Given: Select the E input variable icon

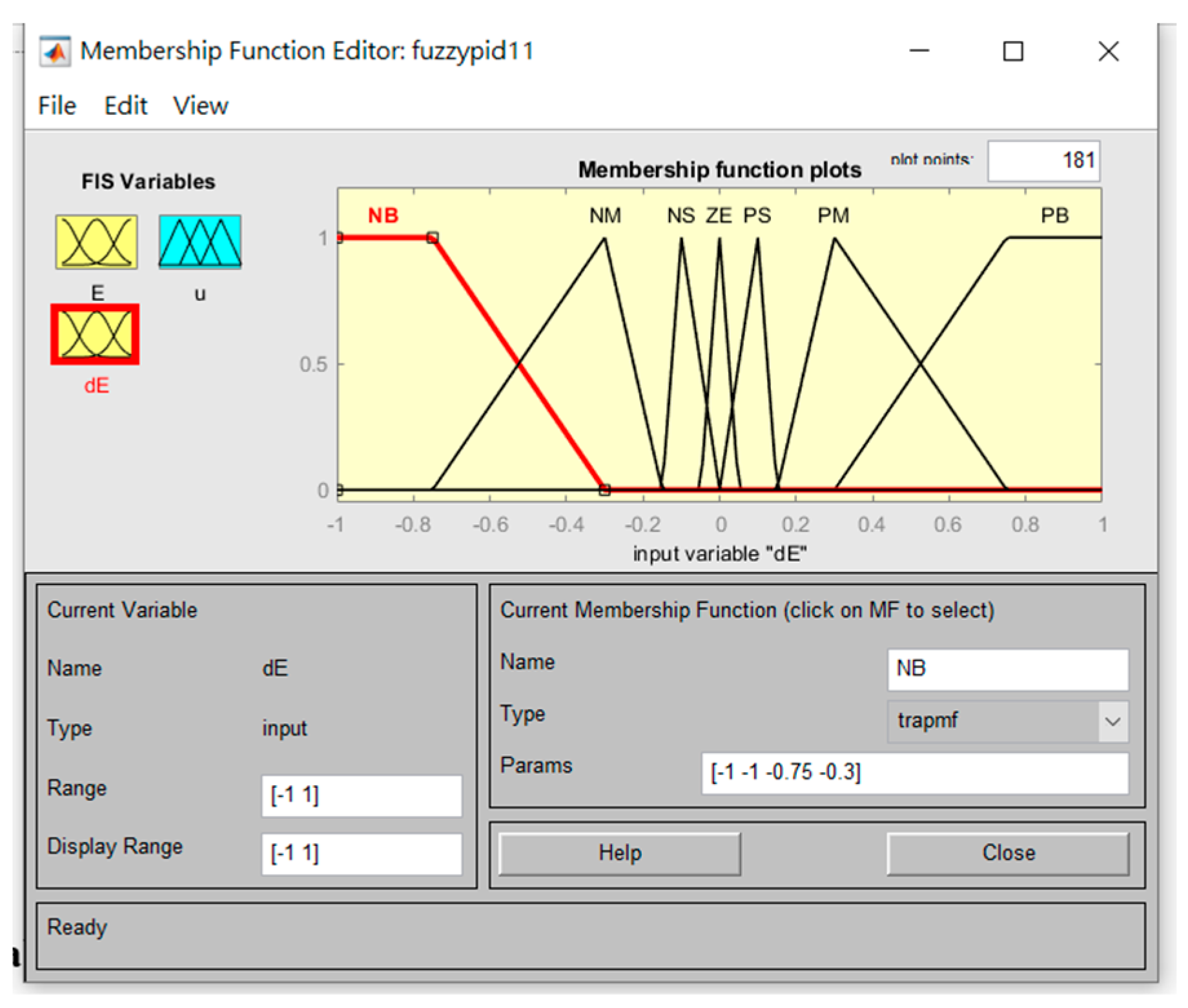Looking at the screenshot, I should pyautogui.click(x=96, y=242).
